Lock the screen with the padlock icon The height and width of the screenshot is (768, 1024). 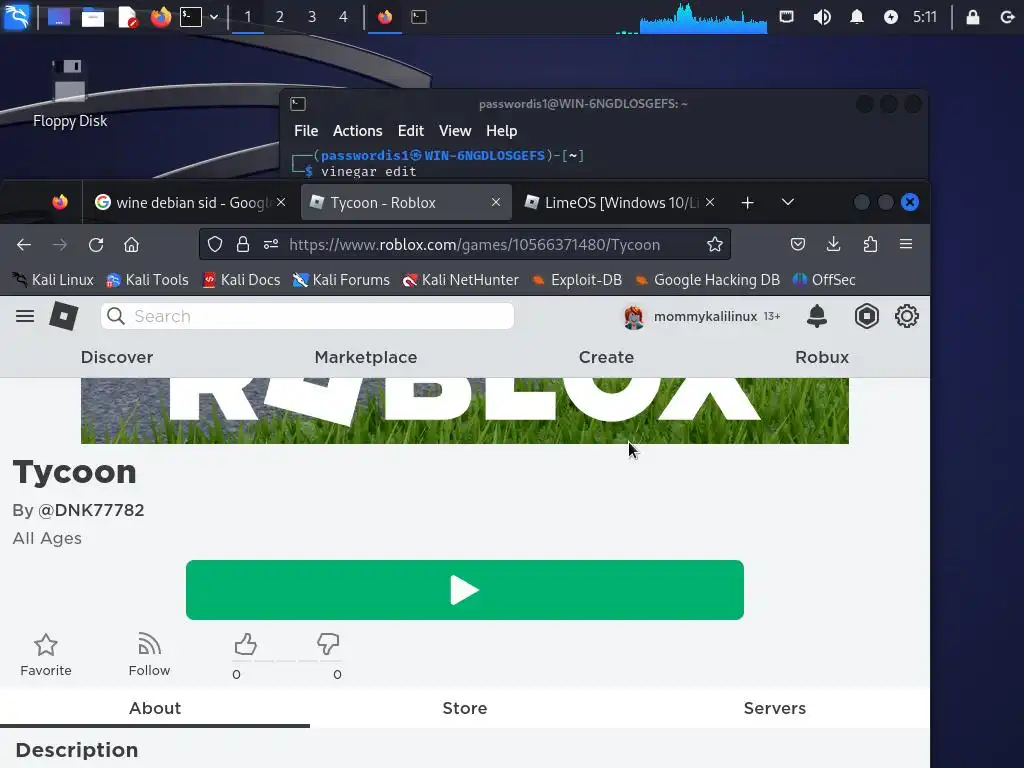972,16
